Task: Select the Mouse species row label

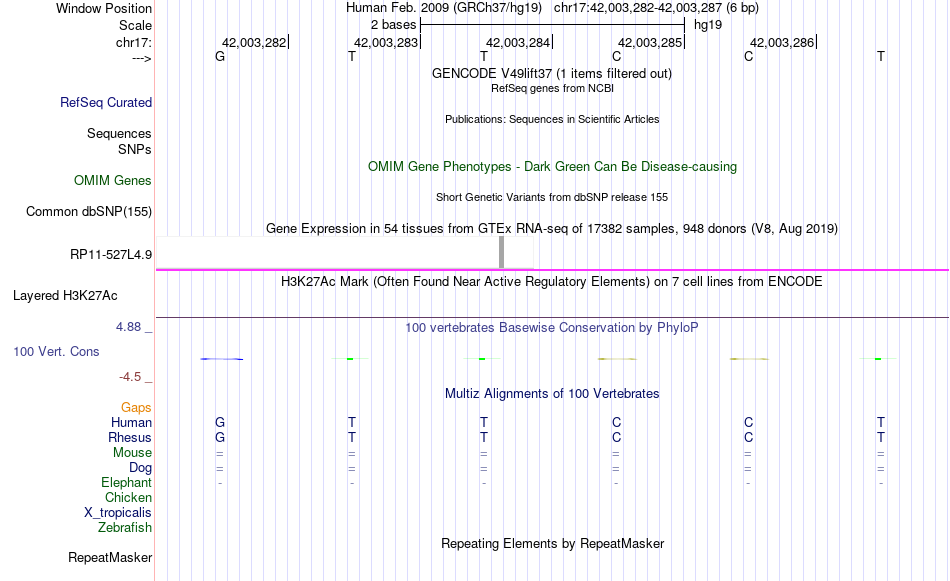Action: tap(132, 453)
